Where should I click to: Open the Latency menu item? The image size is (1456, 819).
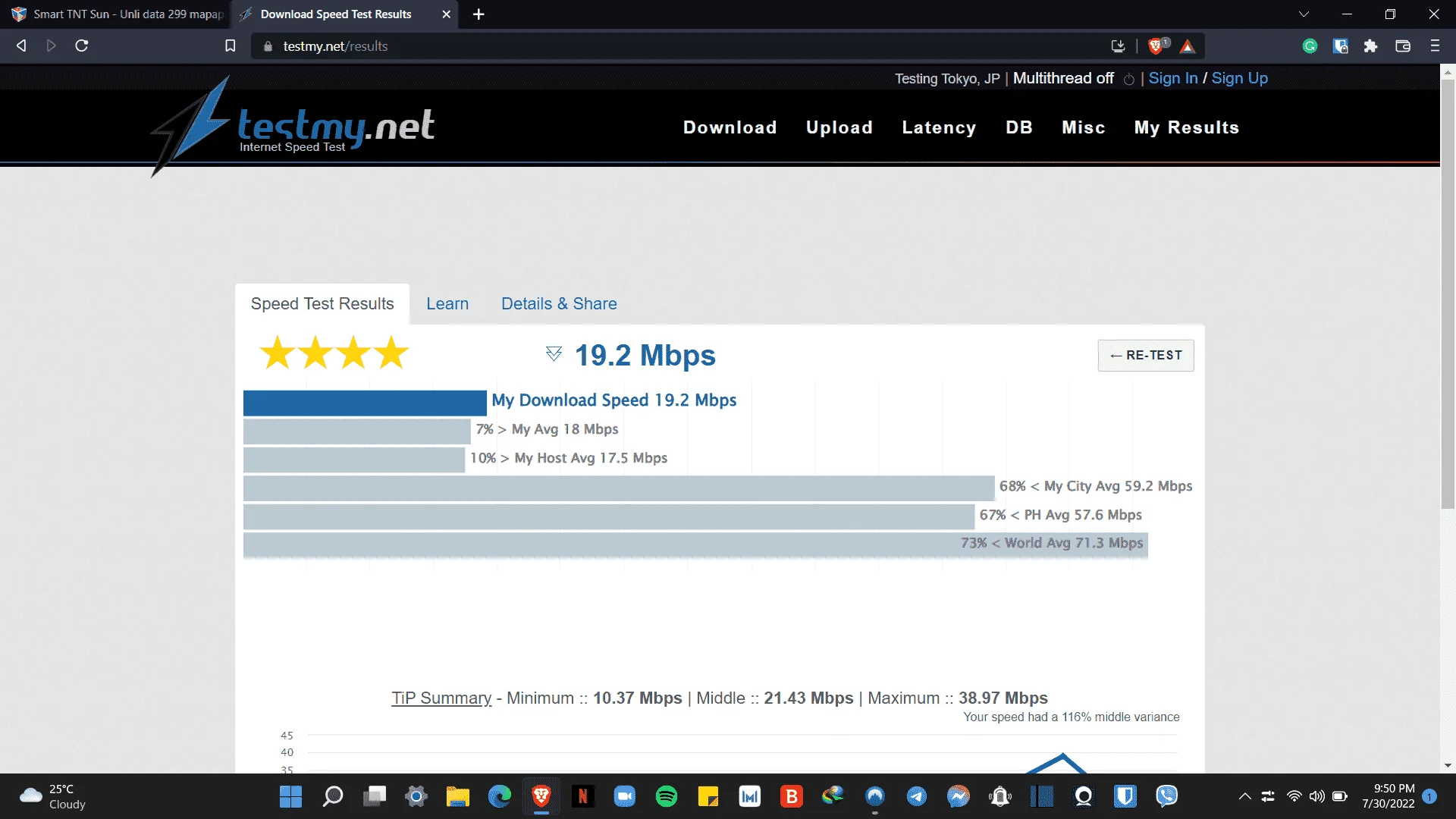[x=939, y=127]
